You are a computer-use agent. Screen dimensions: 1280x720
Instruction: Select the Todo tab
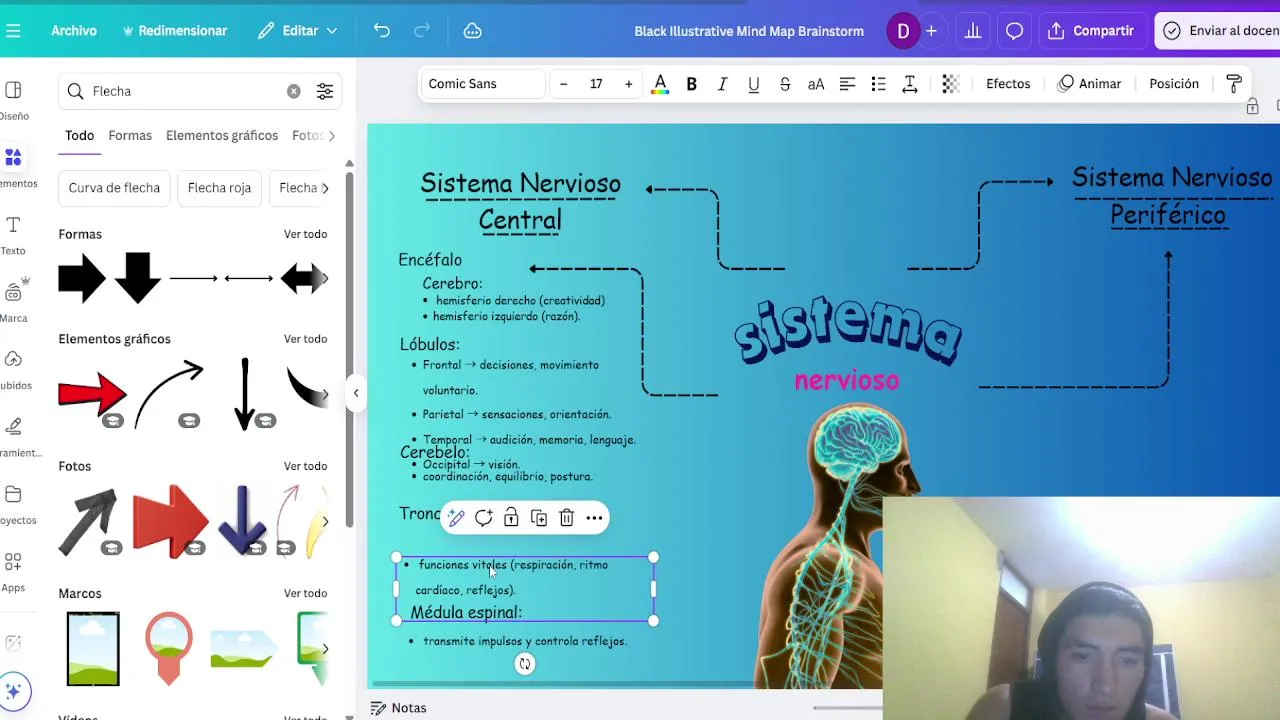pos(79,135)
